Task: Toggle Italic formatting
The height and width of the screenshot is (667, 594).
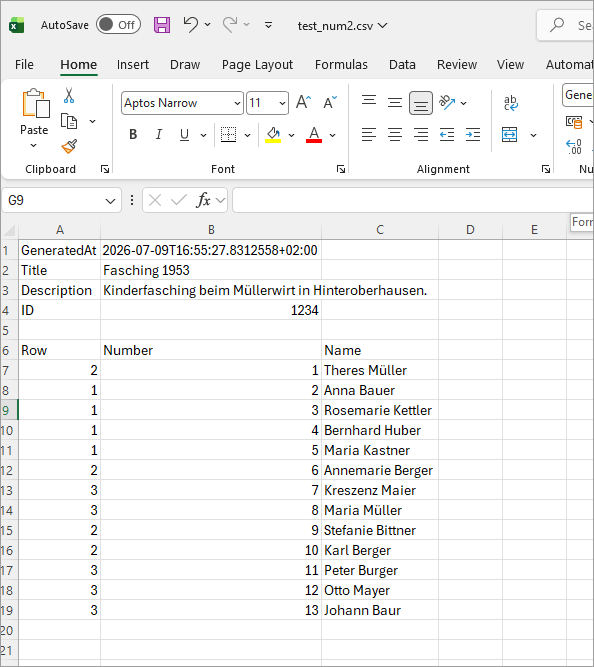Action: coord(158,135)
